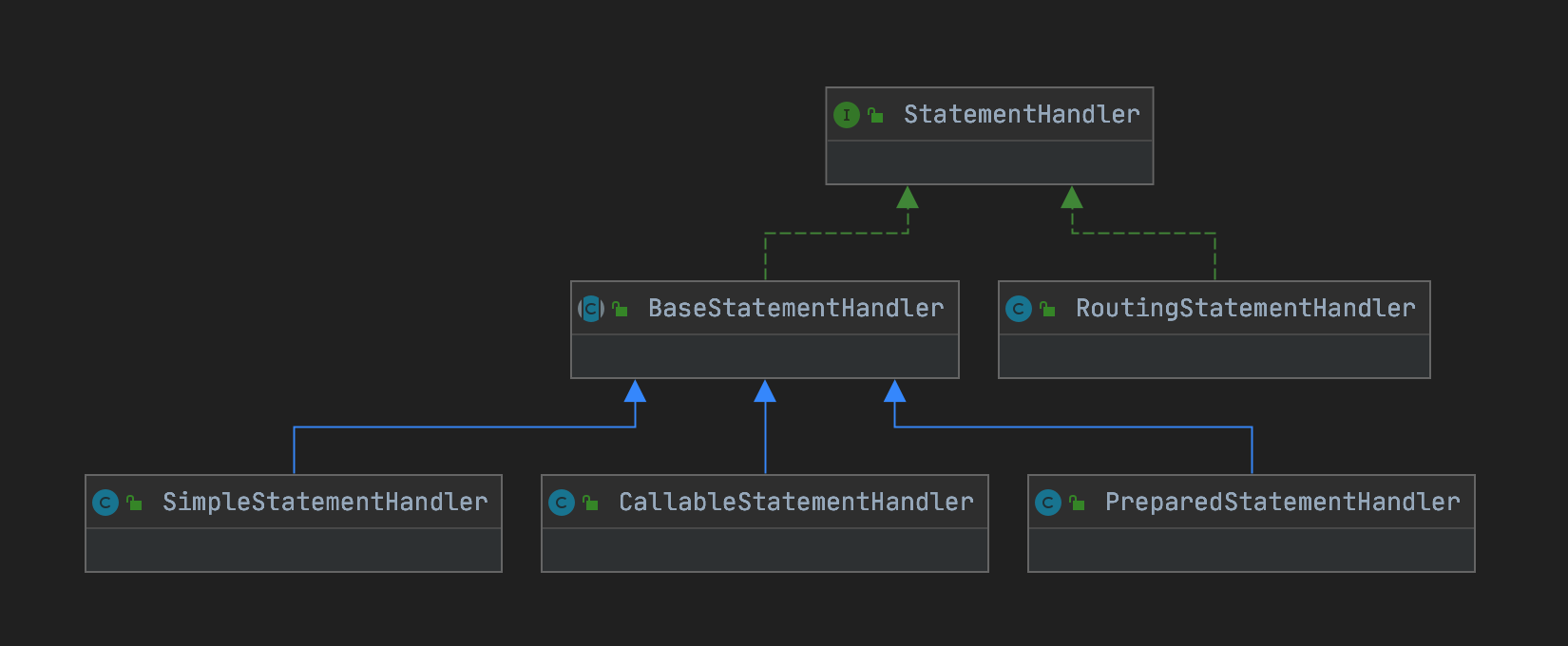Viewport: 1568px width, 646px height.
Task: Click the public lock icon on CallableStatementHandler
Action: click(x=590, y=503)
